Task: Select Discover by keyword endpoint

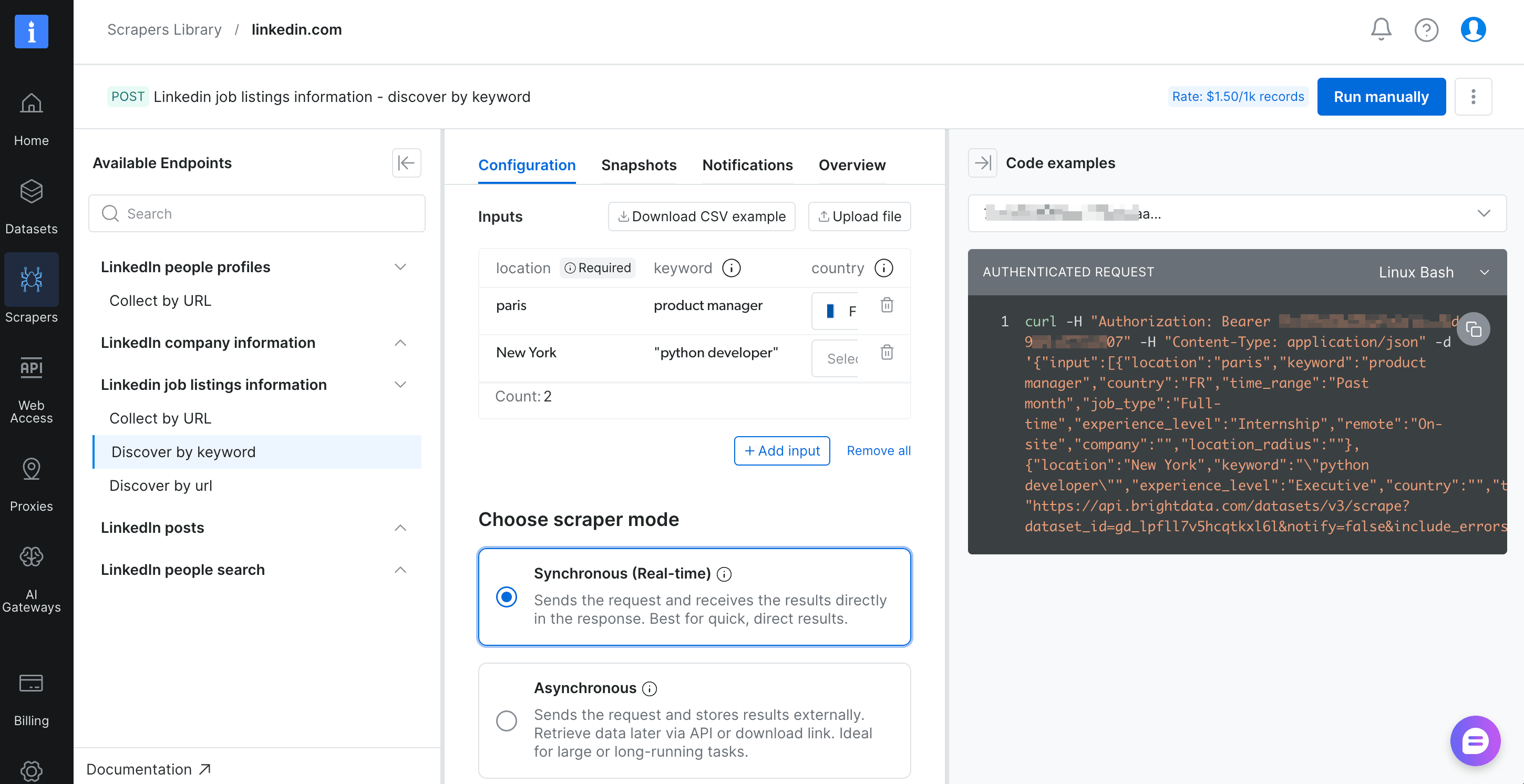Action: [257, 452]
